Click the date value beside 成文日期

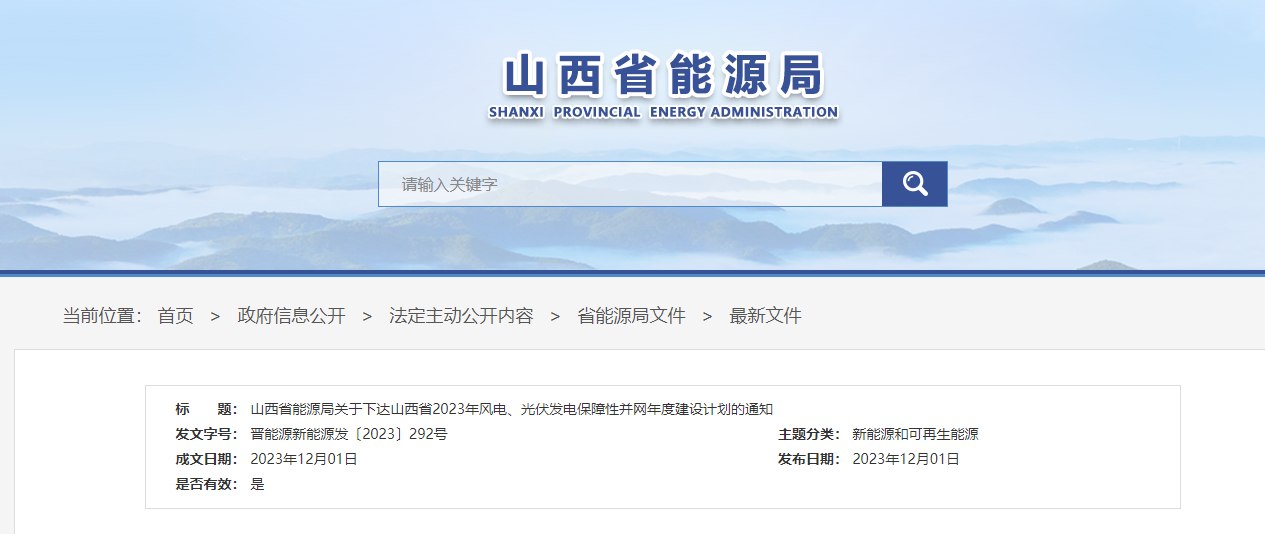[x=303, y=459]
